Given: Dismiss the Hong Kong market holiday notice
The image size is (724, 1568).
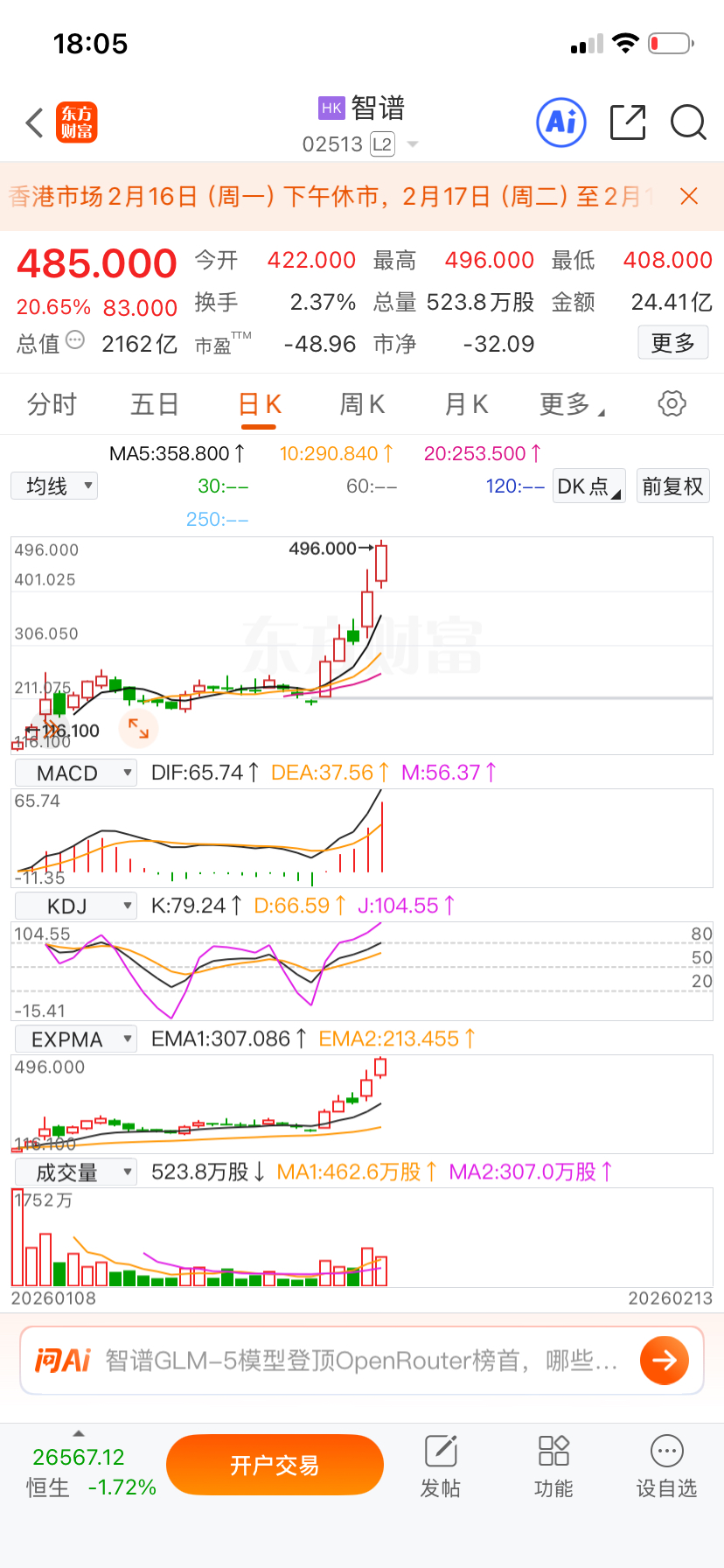Looking at the screenshot, I should pyautogui.click(x=689, y=196).
